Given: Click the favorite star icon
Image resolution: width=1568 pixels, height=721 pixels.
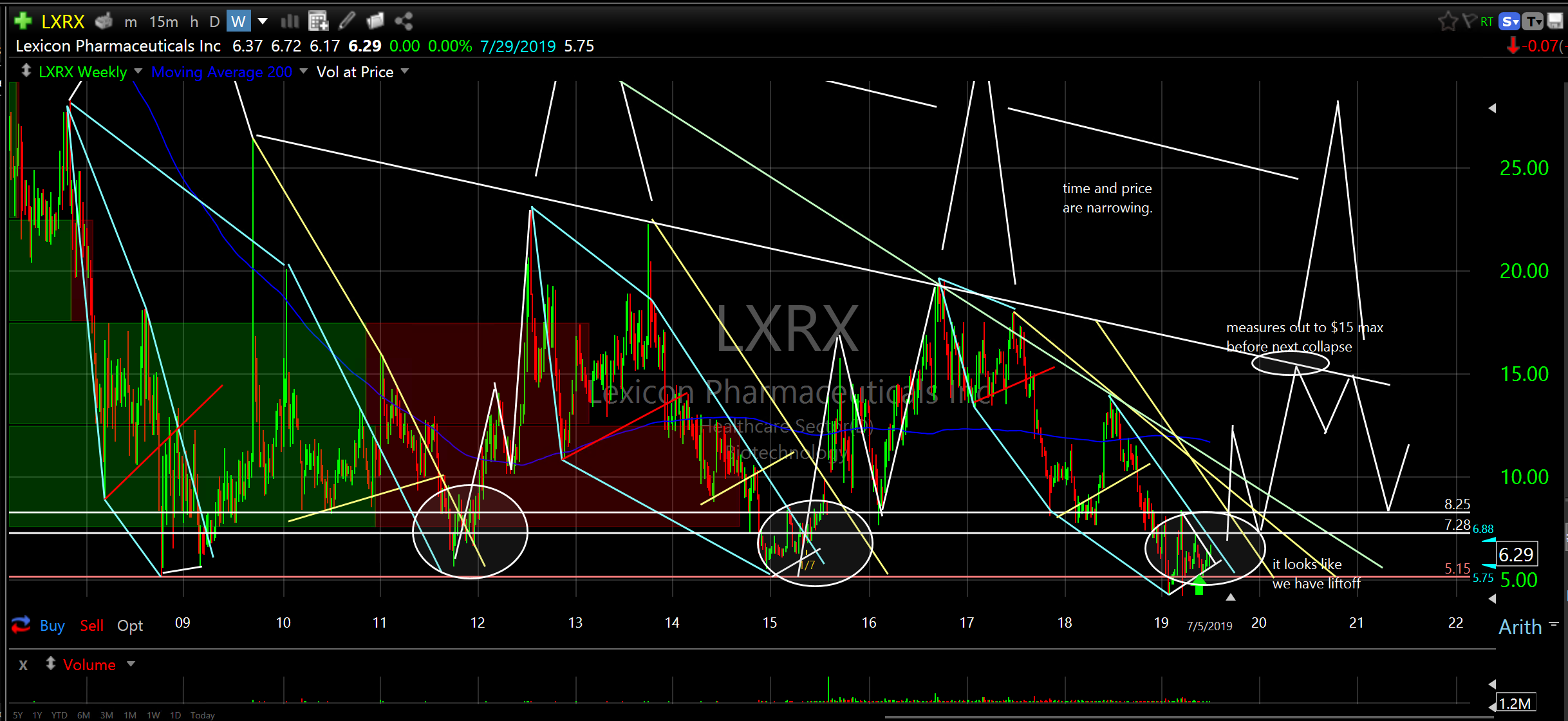Looking at the screenshot, I should 1447,21.
